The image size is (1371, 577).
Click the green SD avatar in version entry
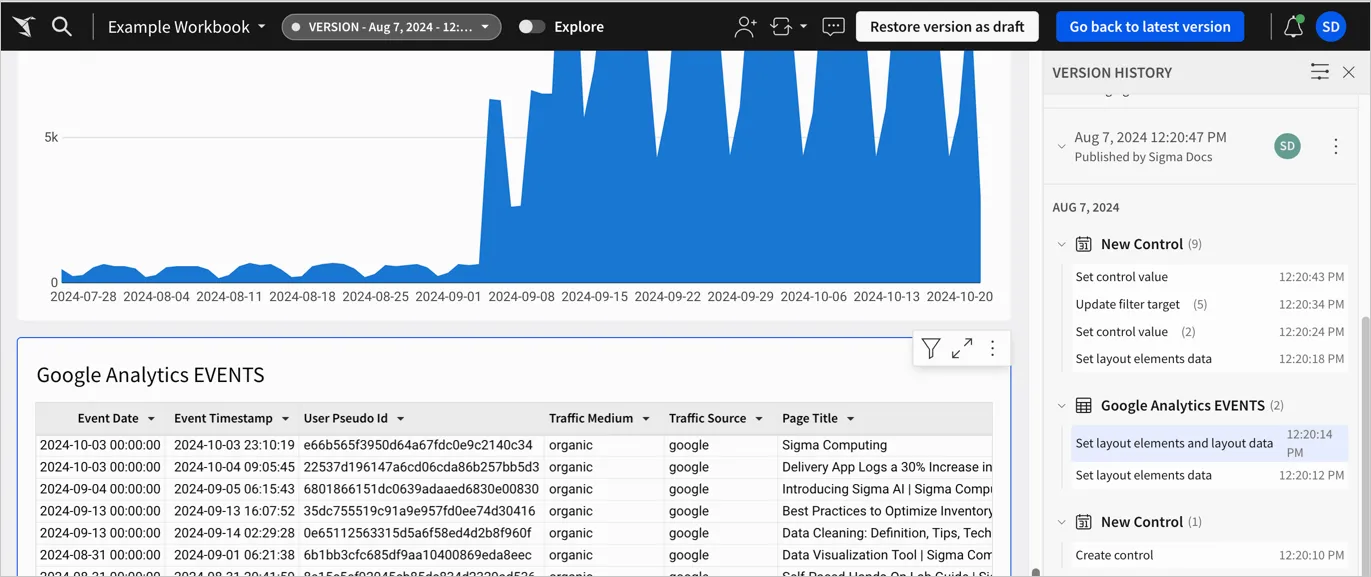tap(1287, 146)
